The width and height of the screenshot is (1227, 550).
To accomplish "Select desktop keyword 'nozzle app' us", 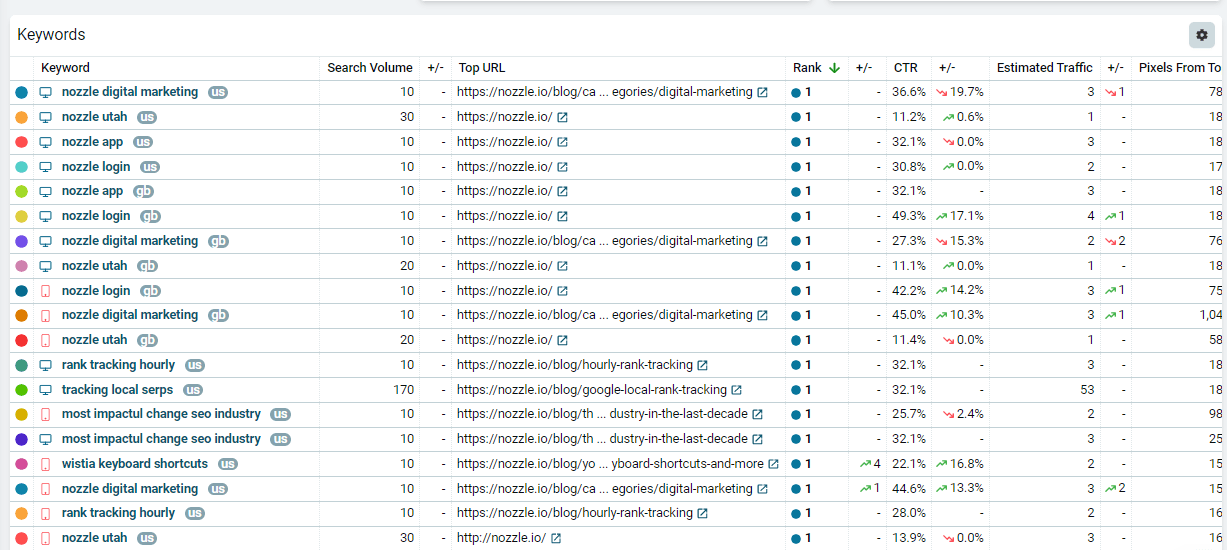I will point(92,142).
